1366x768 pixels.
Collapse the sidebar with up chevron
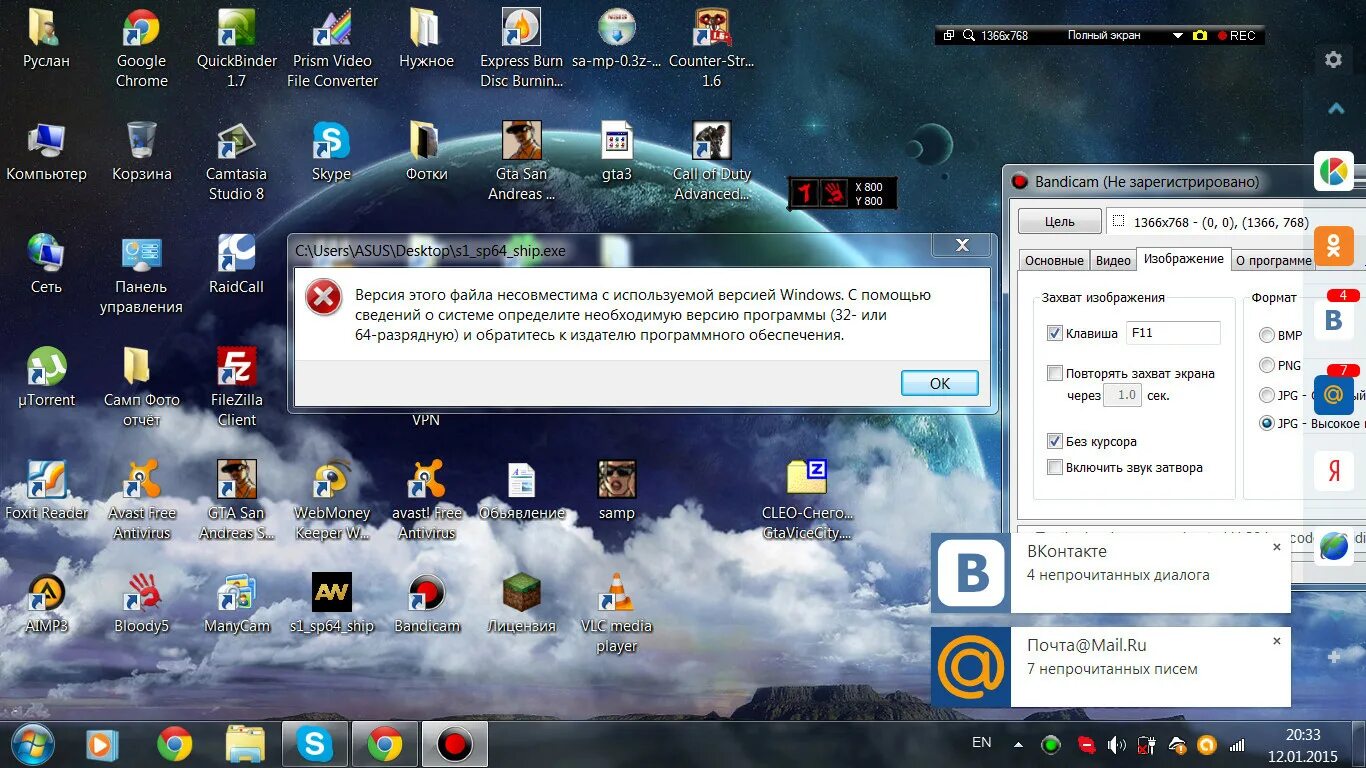(1334, 108)
